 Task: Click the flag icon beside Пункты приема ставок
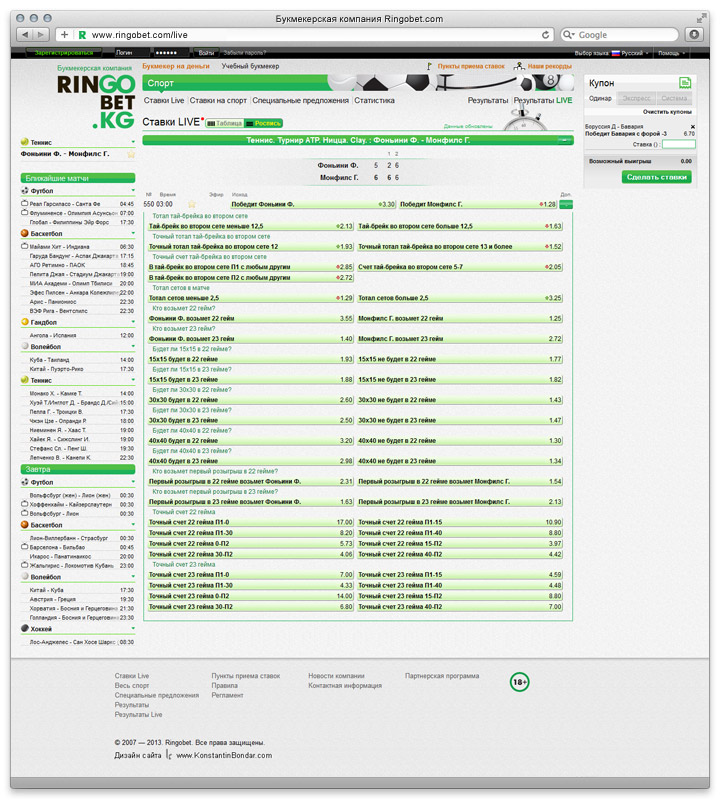click(x=429, y=66)
